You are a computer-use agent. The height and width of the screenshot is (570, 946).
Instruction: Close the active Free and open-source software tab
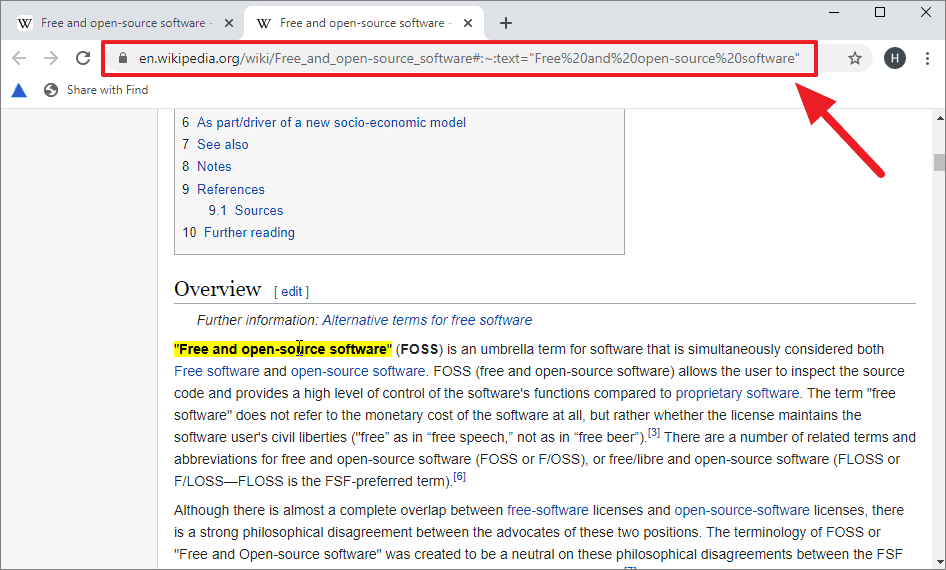(468, 23)
